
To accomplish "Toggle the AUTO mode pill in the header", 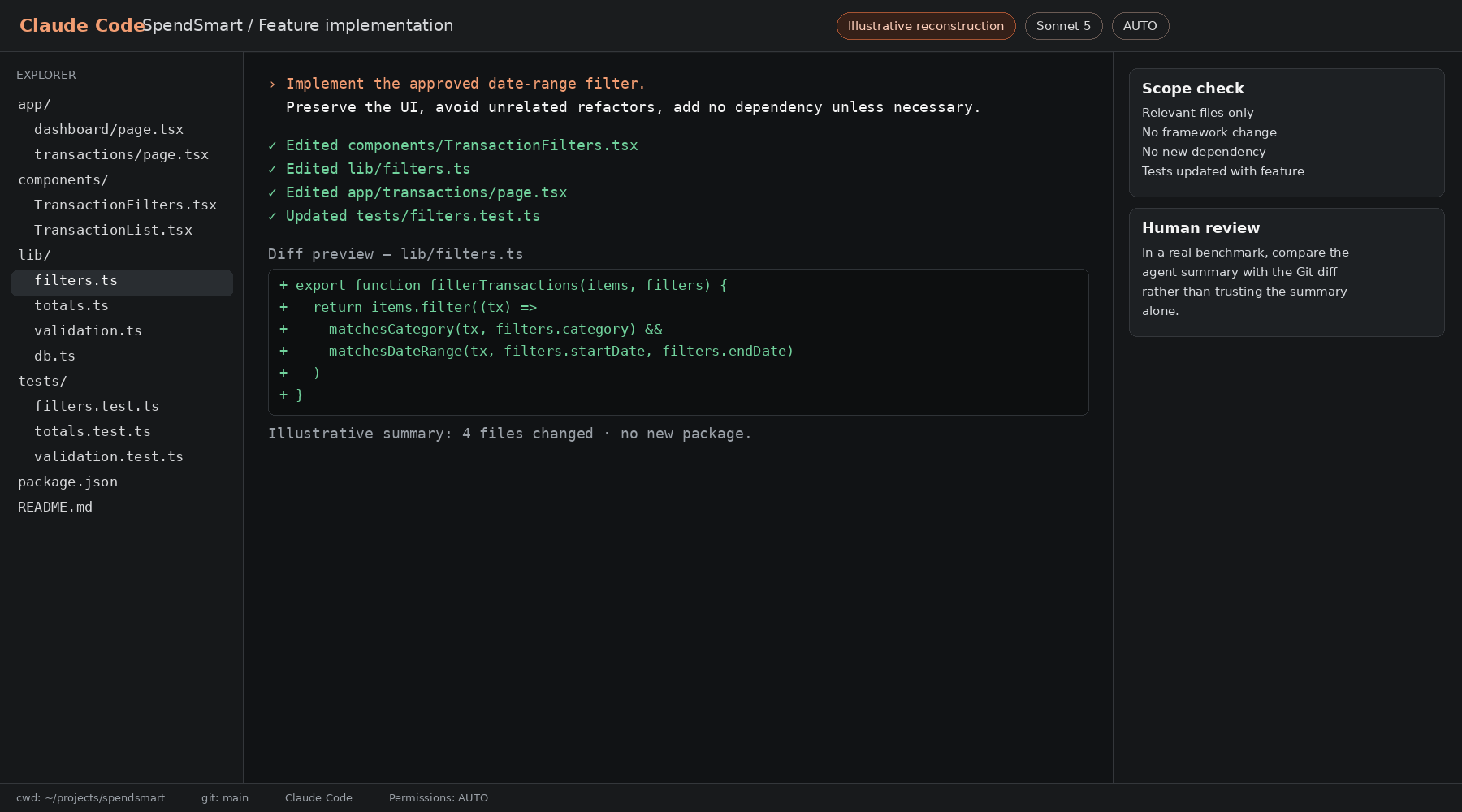I will coord(1140,26).
